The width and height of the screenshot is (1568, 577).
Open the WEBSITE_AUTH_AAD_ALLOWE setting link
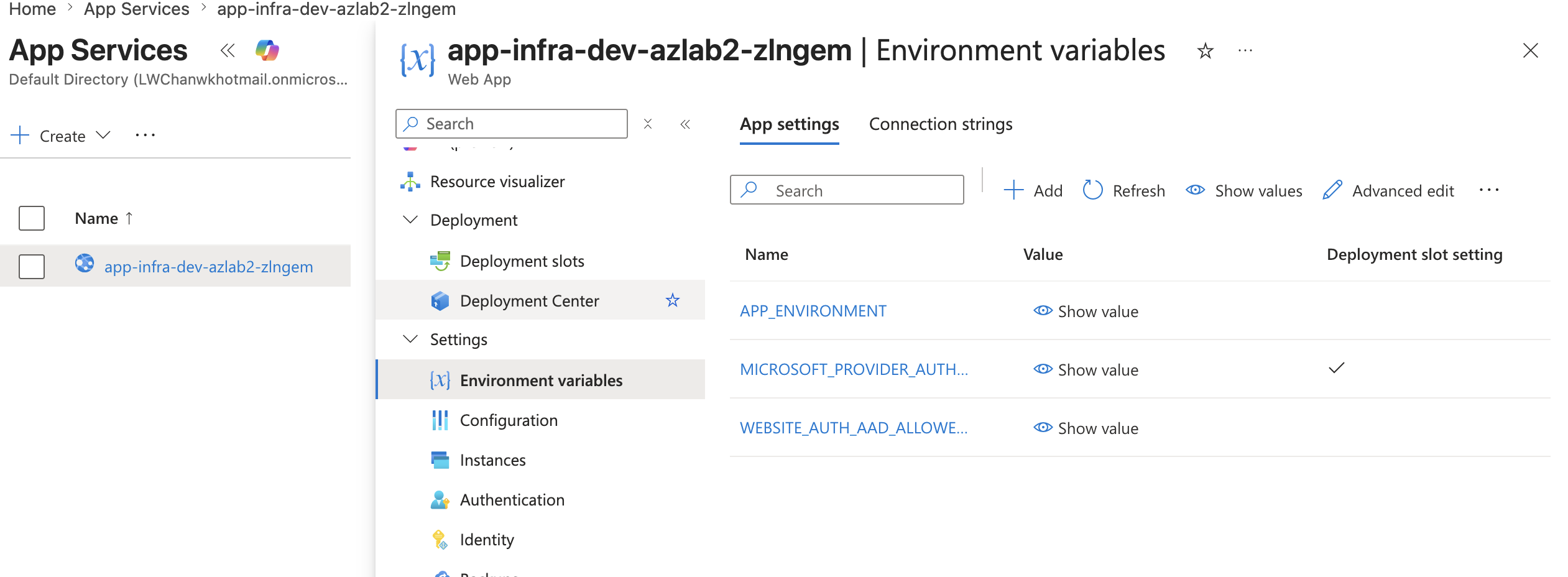coord(854,428)
